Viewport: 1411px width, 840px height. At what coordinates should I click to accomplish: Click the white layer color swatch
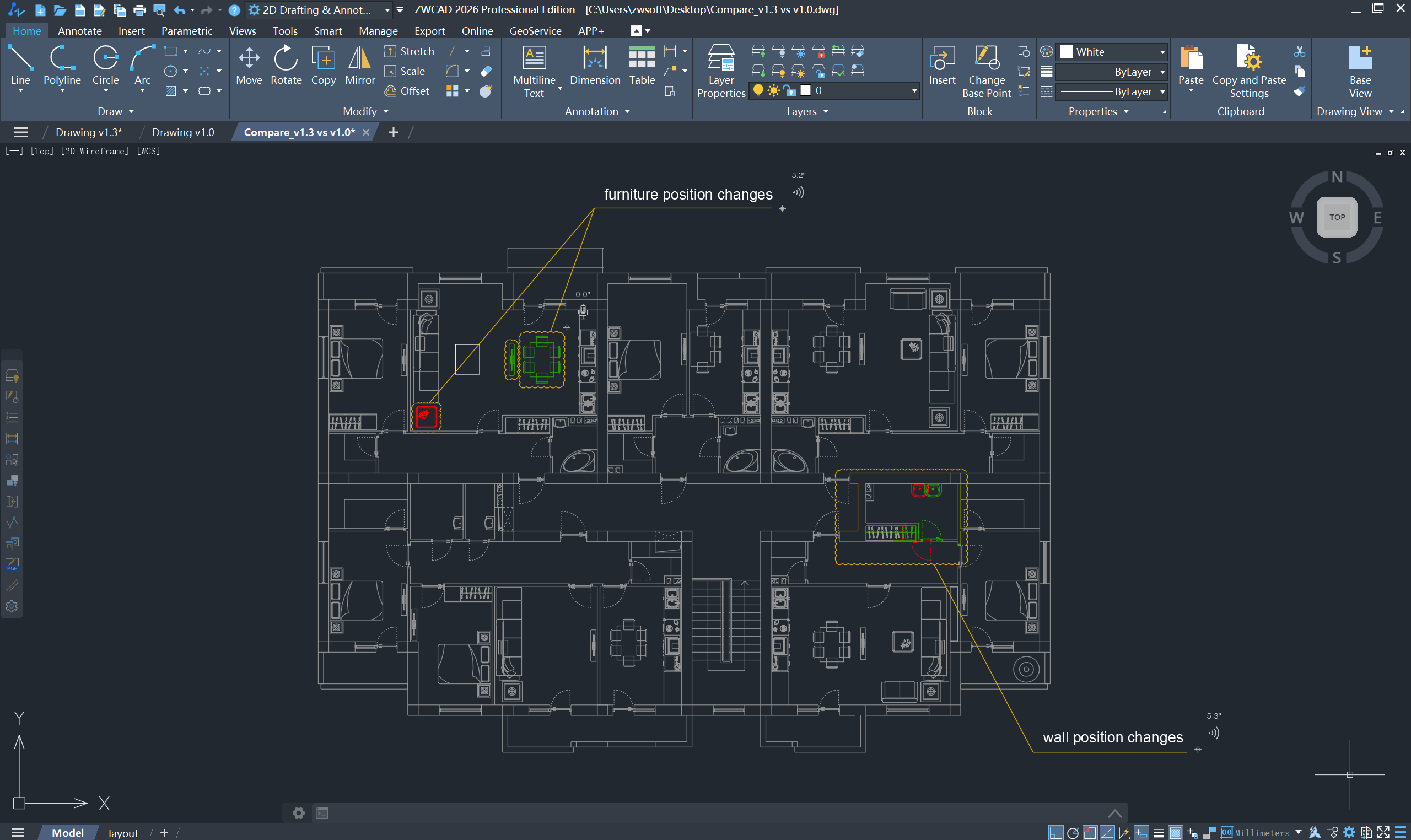(805, 90)
